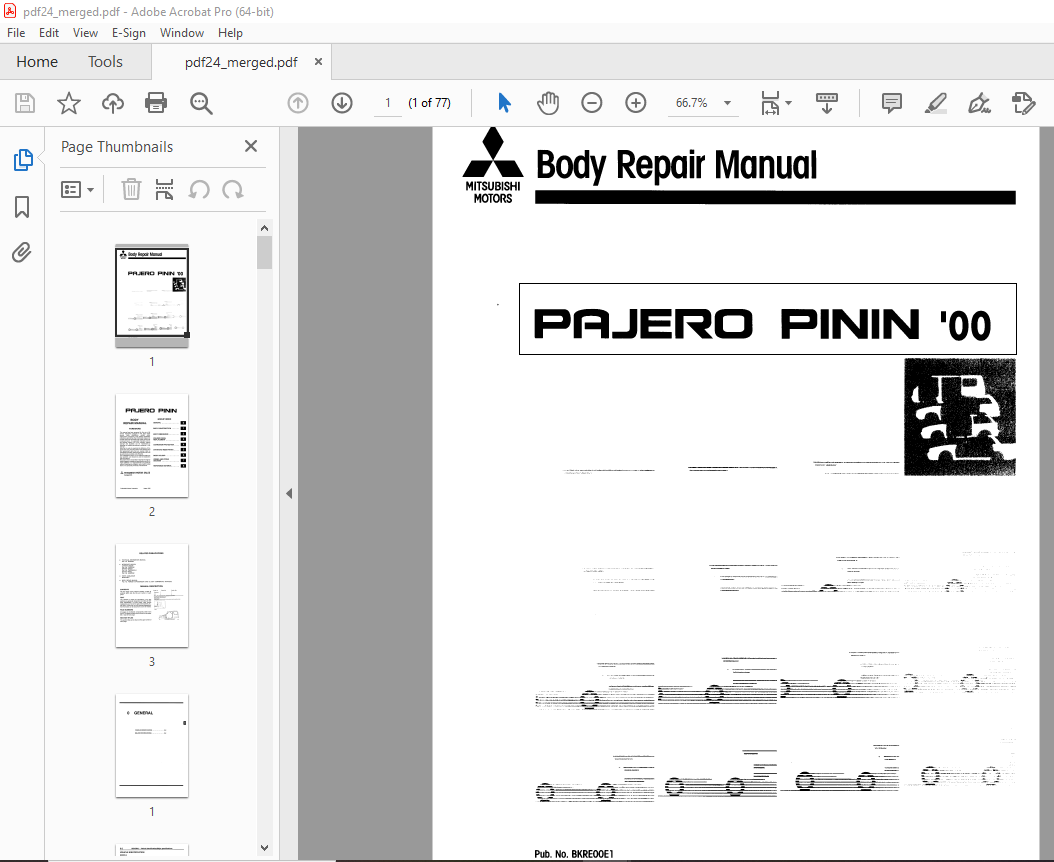1054x862 pixels.
Task: Zoom in with the plus button
Action: (636, 103)
